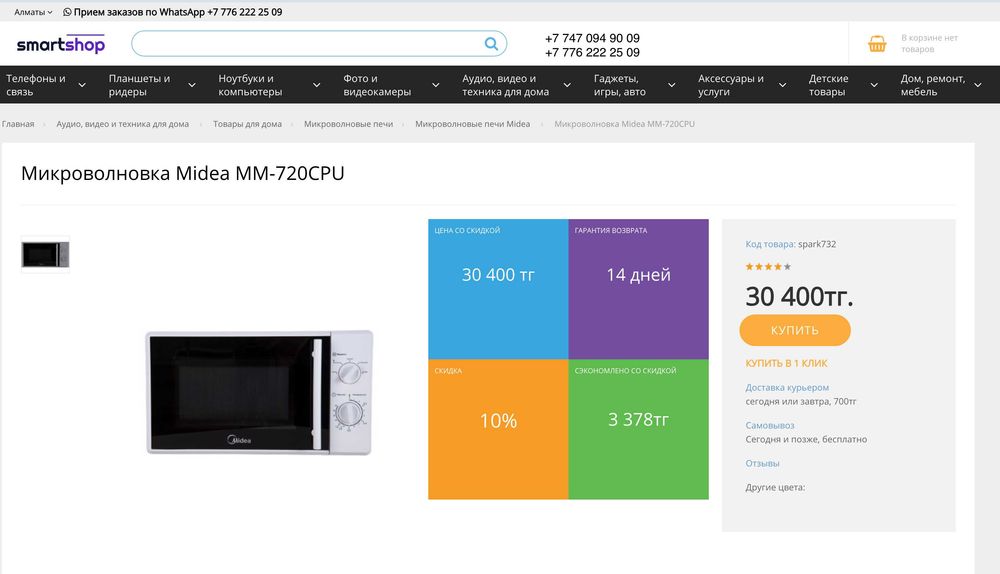Expand Гаджеты, игры, авто chevron
The height and width of the screenshot is (574, 1000).
coord(672,85)
